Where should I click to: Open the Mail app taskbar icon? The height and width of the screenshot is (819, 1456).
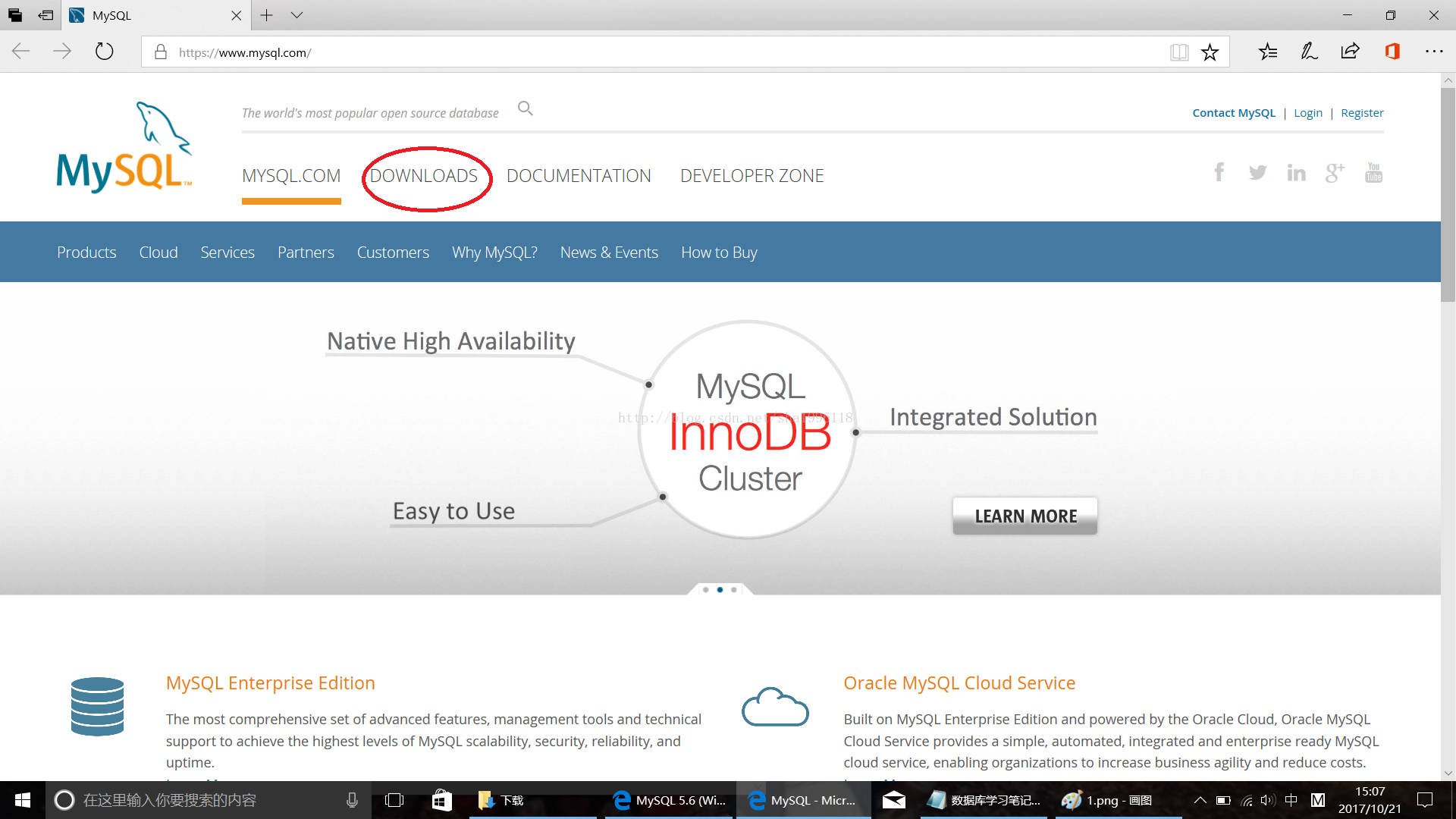click(x=894, y=800)
